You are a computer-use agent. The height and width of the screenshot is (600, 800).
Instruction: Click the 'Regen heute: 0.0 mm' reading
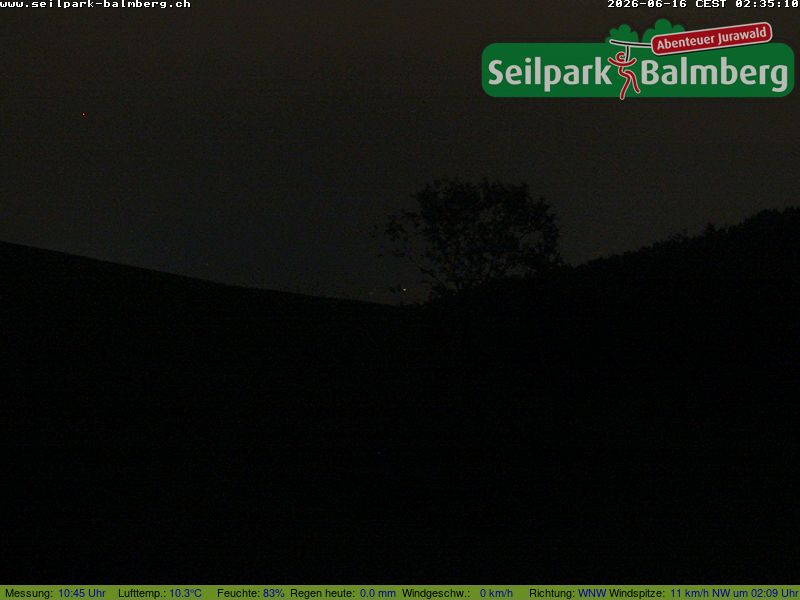click(x=343, y=593)
